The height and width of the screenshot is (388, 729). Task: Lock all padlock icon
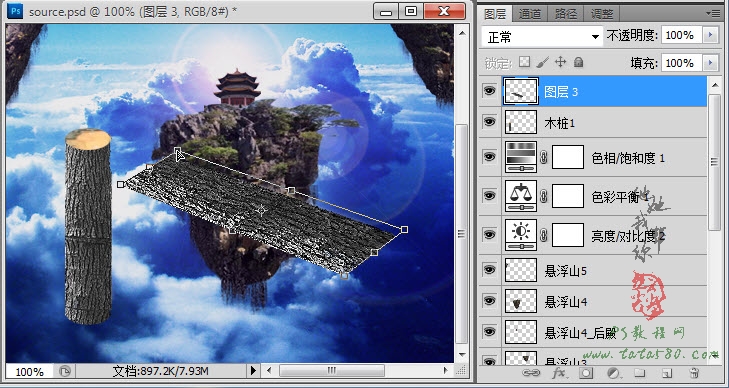[578, 62]
